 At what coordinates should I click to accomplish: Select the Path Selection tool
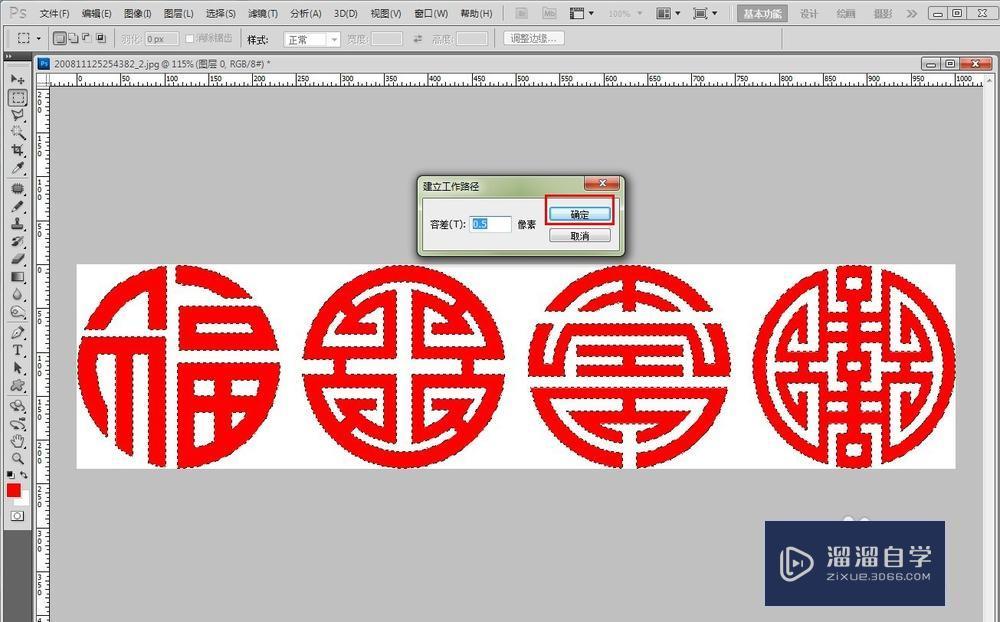[x=17, y=368]
